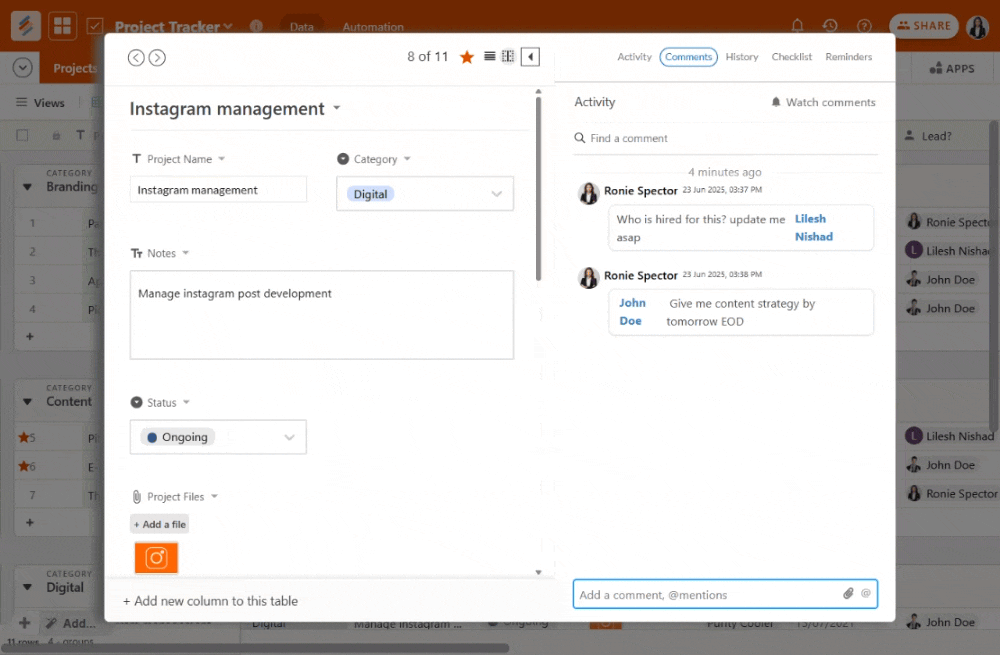Click Add new column to this table
1000x655 pixels.
(210, 601)
